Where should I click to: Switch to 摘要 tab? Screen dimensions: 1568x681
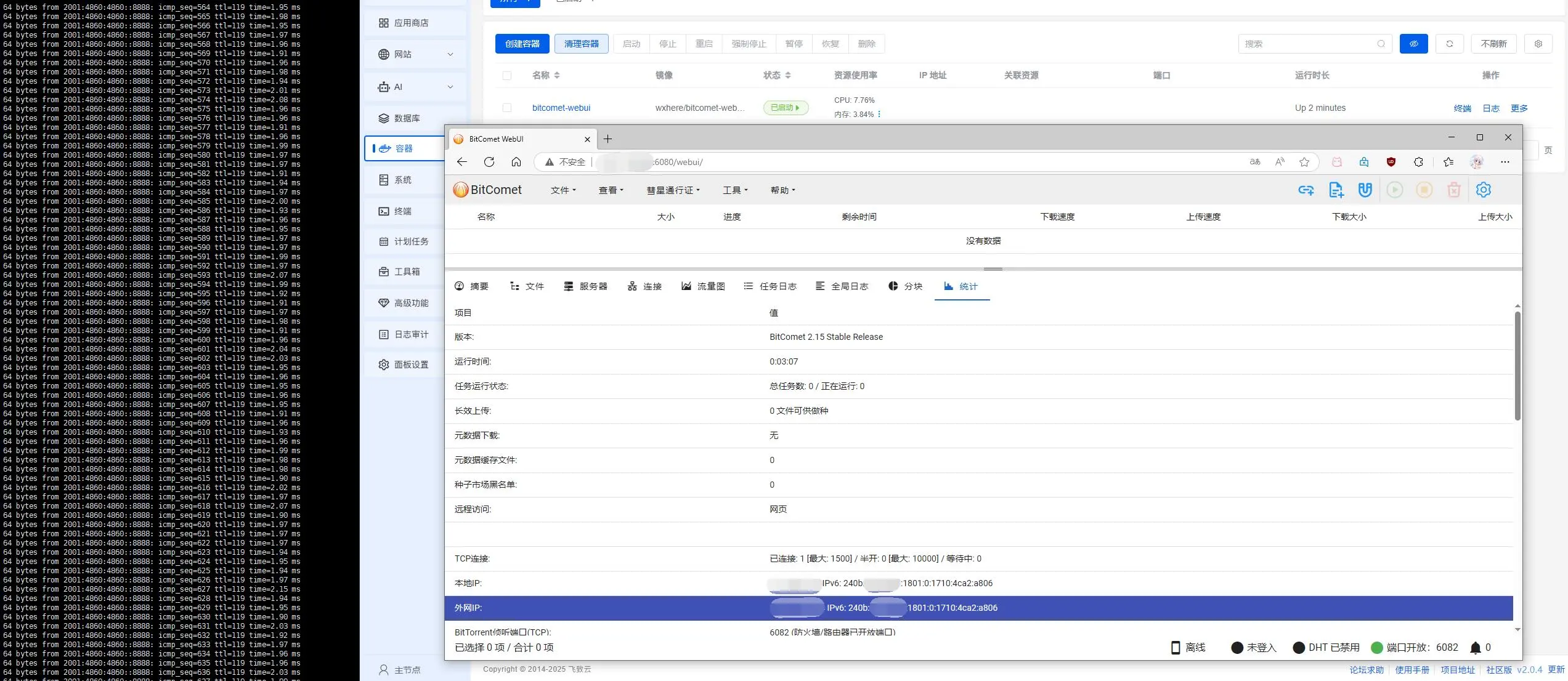(471, 286)
